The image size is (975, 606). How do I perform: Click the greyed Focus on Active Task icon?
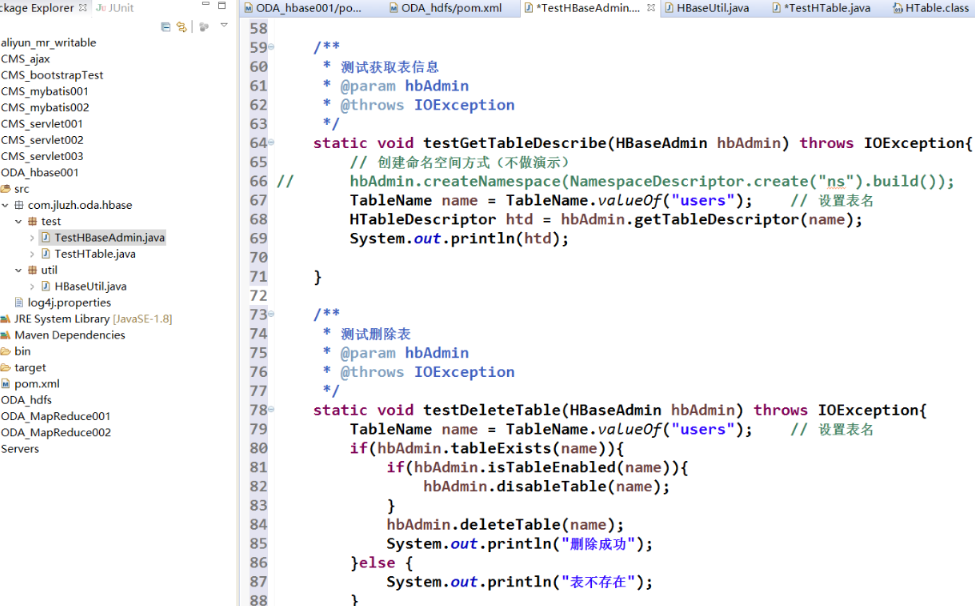click(204, 27)
